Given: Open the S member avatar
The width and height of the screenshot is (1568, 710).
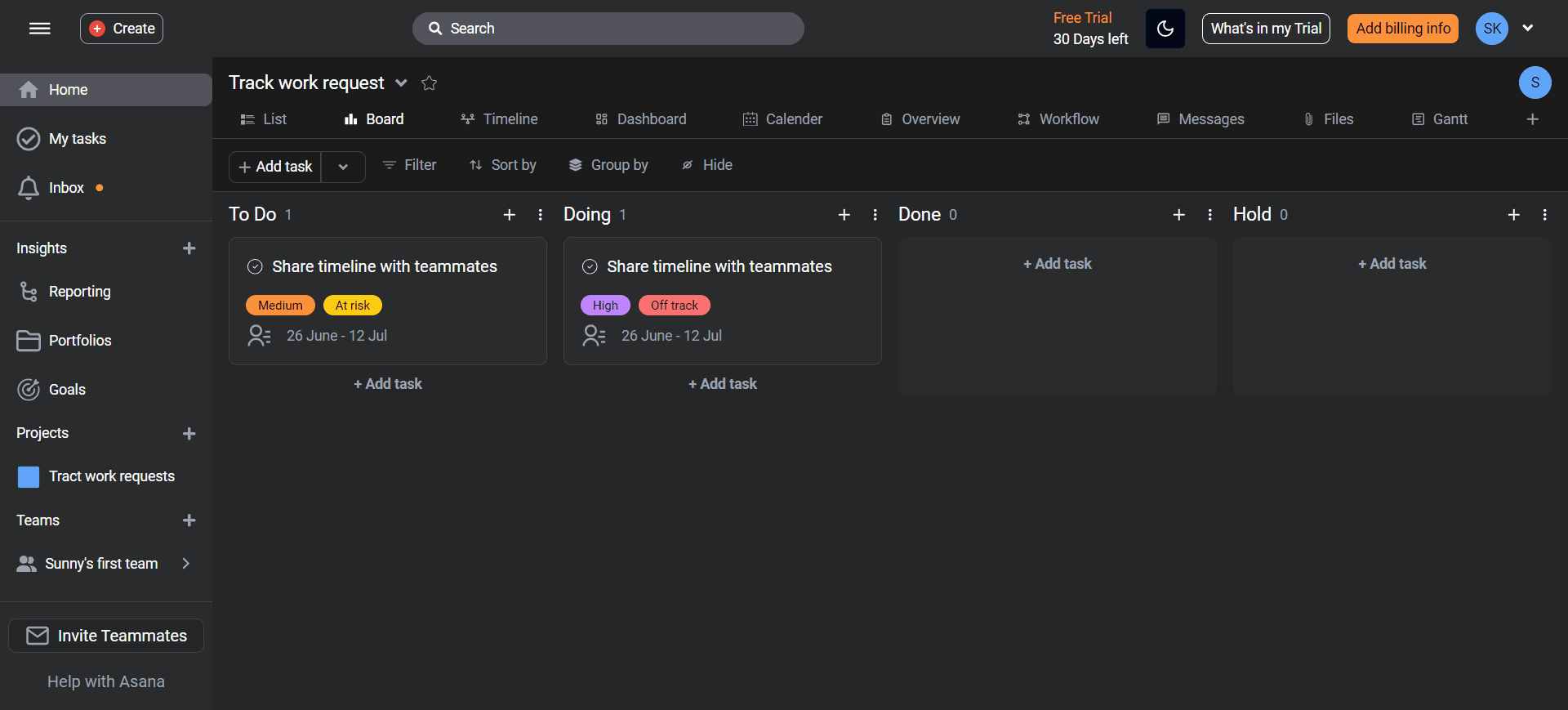Looking at the screenshot, I should pyautogui.click(x=1535, y=83).
